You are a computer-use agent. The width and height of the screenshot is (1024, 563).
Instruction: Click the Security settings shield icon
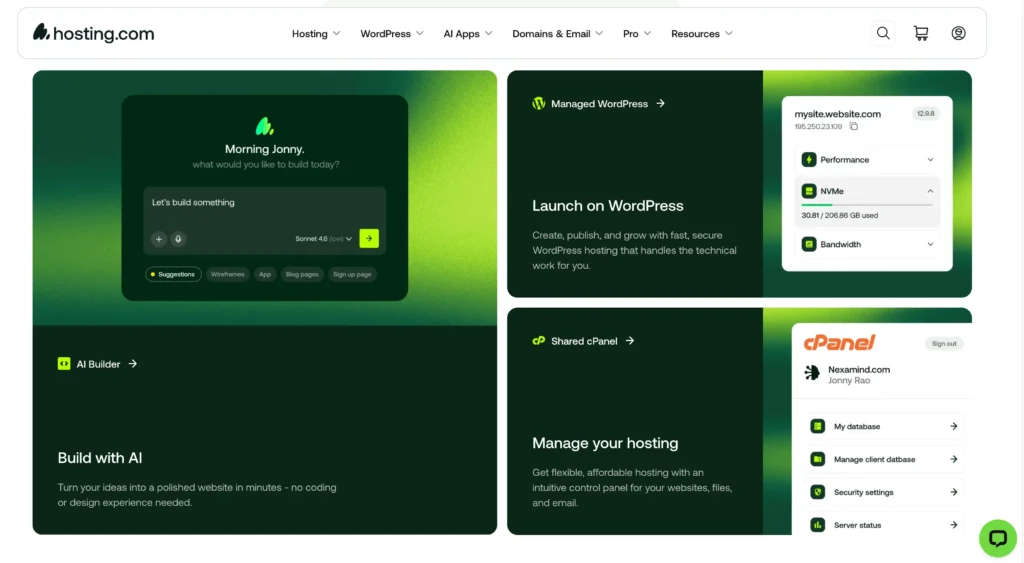[x=817, y=492]
